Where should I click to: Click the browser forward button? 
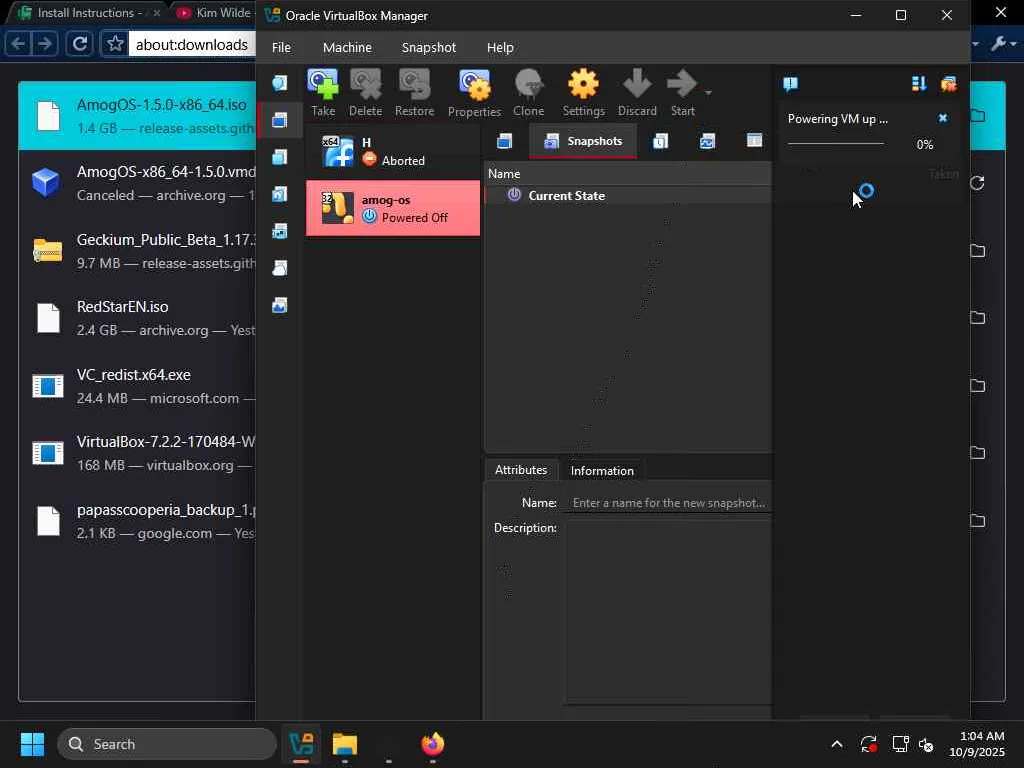click(x=45, y=44)
